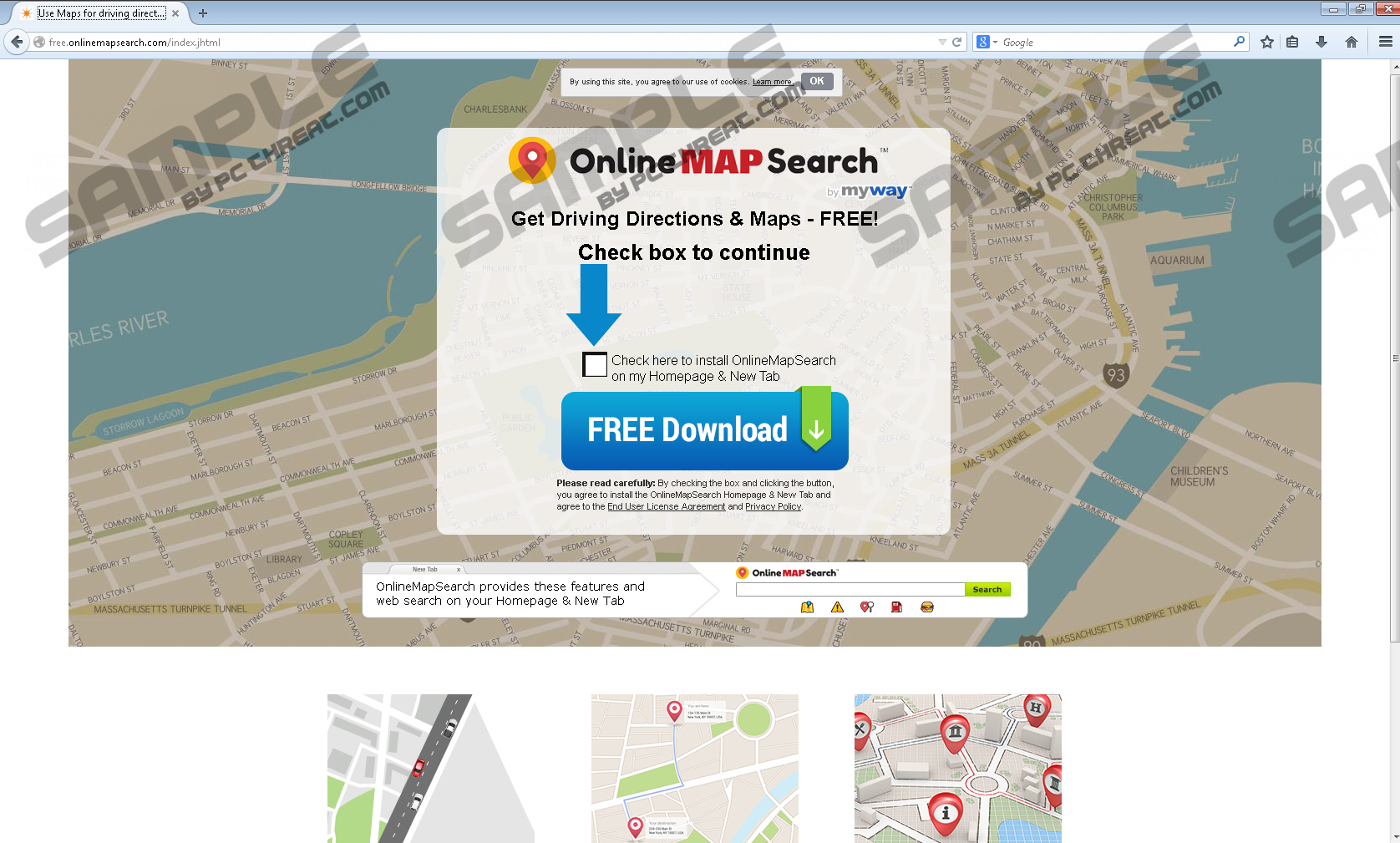Go to home page icon
The width and height of the screenshot is (1400, 843).
1352,42
